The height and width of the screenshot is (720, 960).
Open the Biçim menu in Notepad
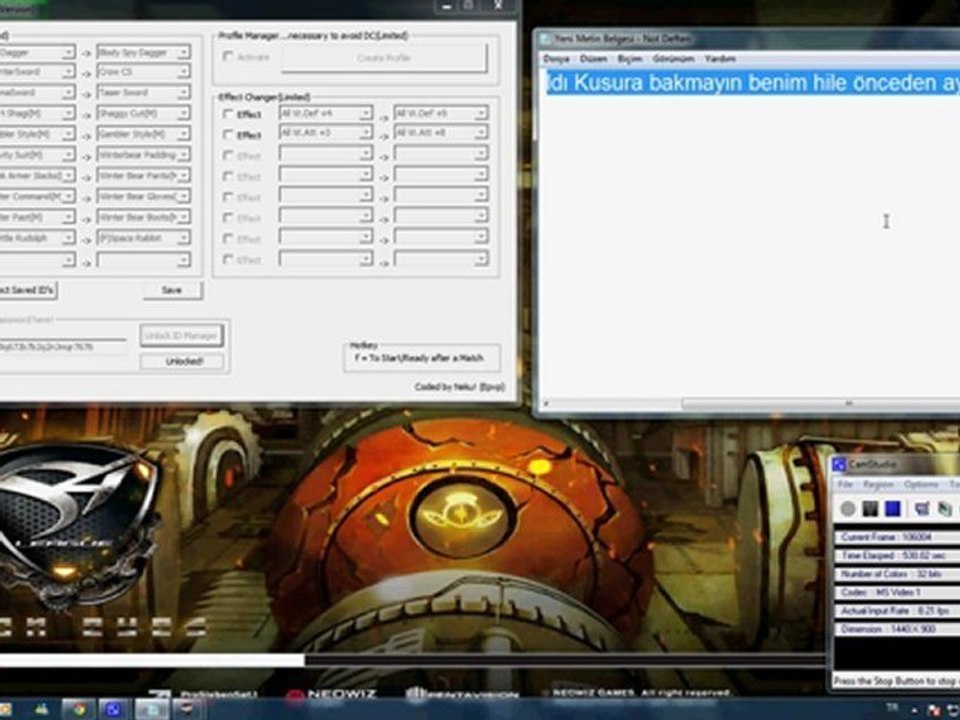pos(629,59)
